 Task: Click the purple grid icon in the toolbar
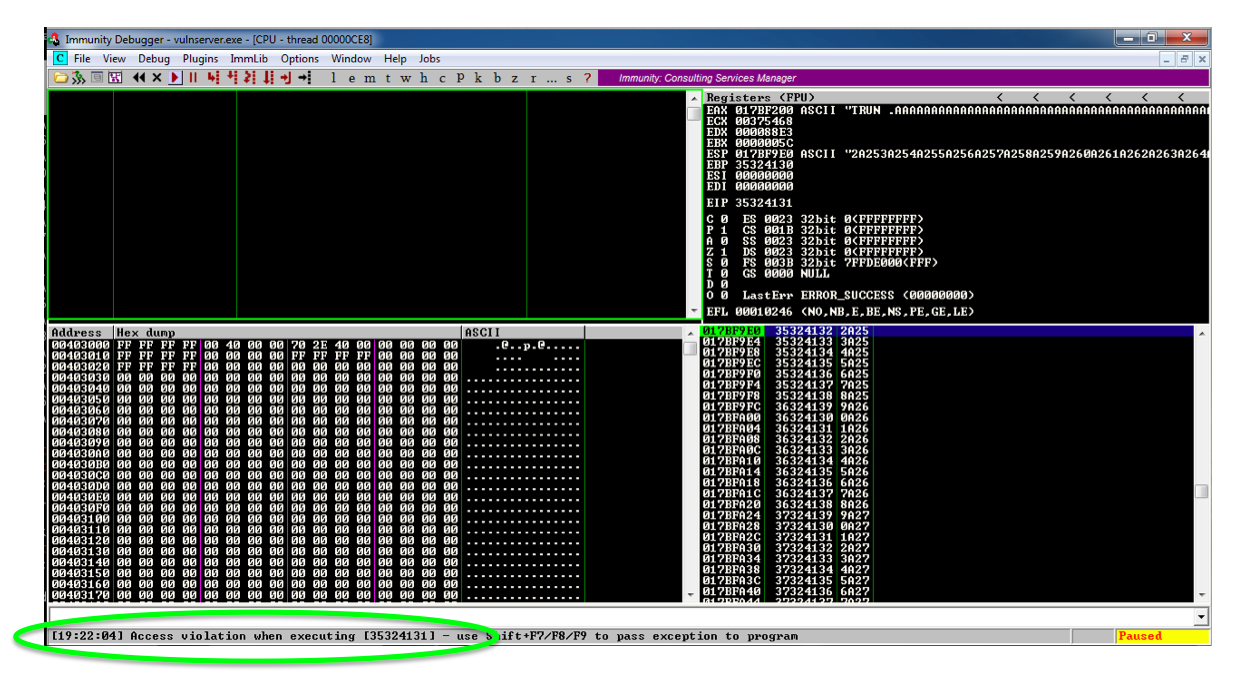tap(115, 78)
